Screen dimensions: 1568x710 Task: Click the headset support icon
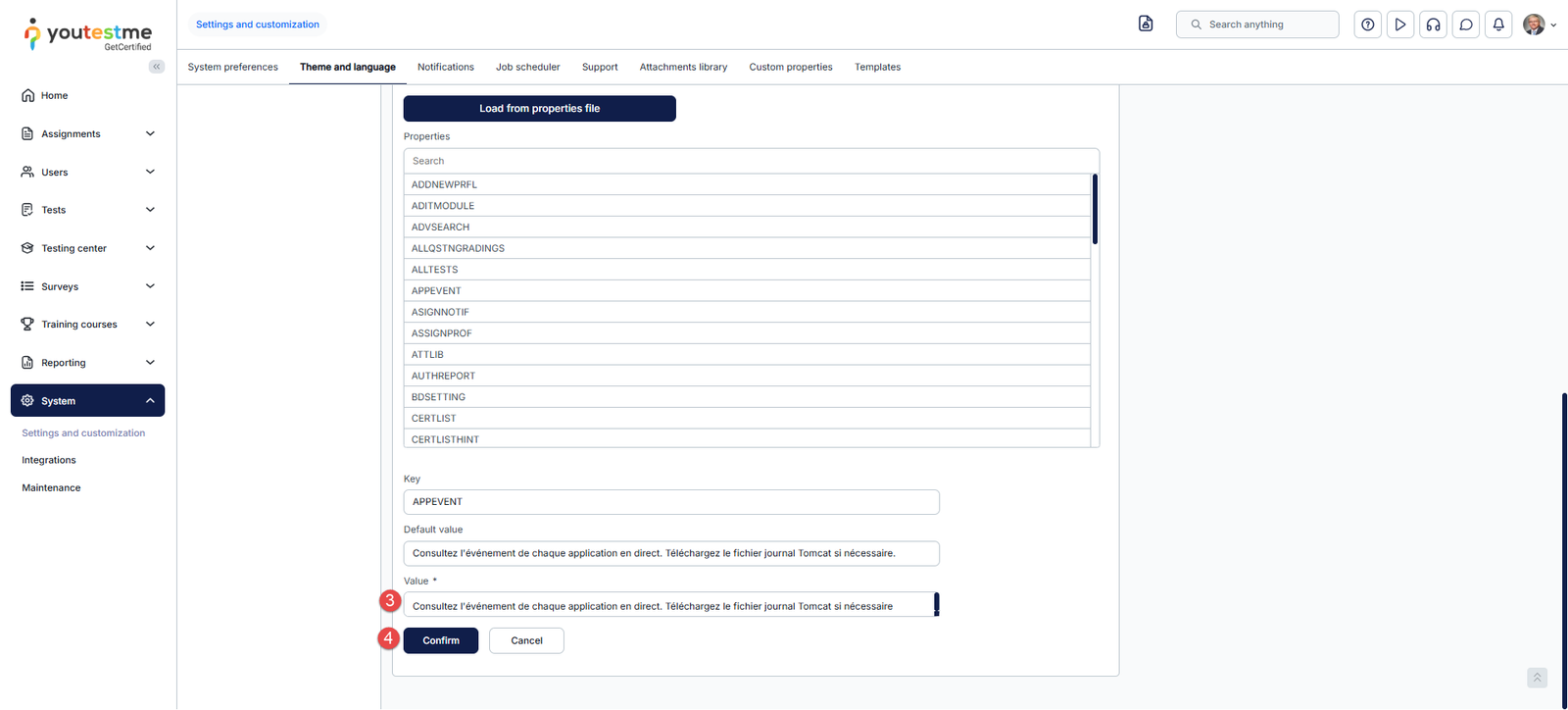click(1433, 25)
